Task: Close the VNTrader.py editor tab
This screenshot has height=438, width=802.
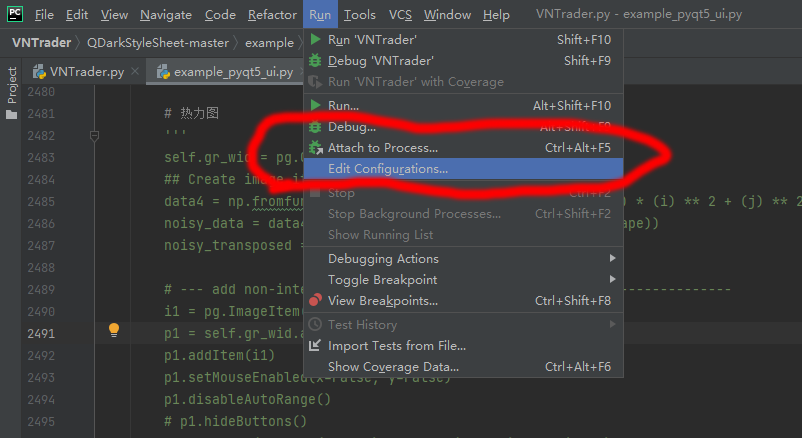Action: click(135, 72)
